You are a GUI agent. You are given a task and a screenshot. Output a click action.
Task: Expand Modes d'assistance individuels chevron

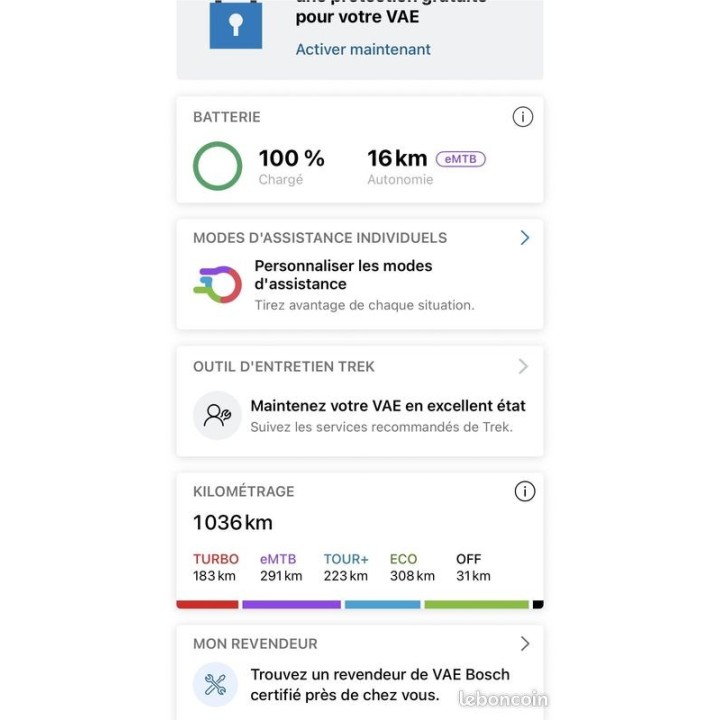[x=524, y=238]
